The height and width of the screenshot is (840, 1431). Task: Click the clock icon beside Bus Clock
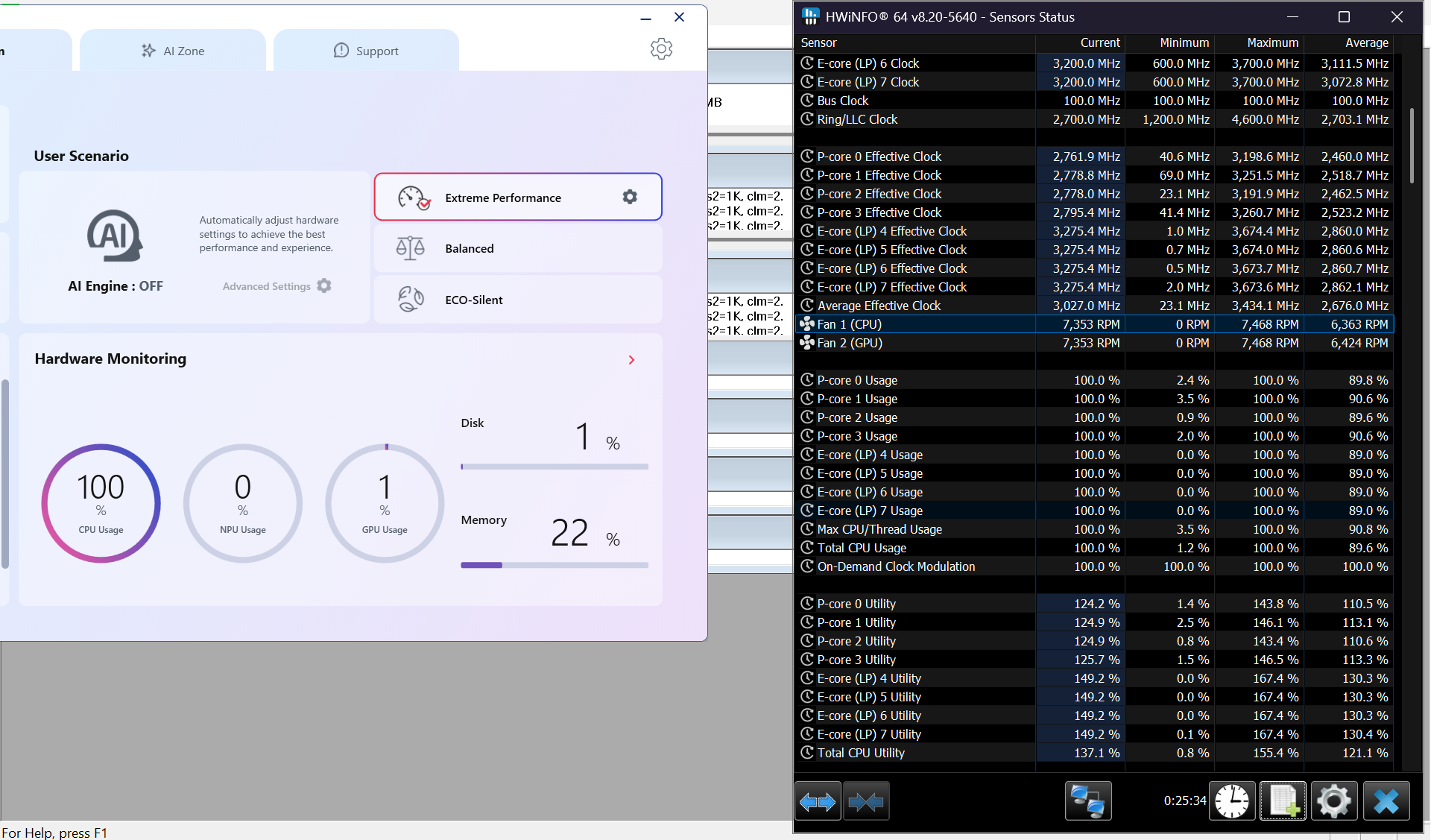click(807, 101)
